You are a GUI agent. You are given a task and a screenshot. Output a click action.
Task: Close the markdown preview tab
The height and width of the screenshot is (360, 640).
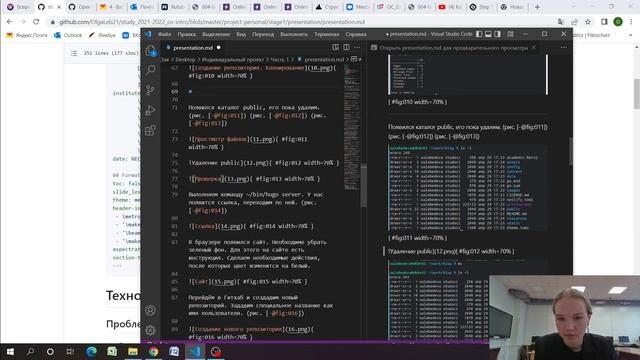[x=533, y=48]
